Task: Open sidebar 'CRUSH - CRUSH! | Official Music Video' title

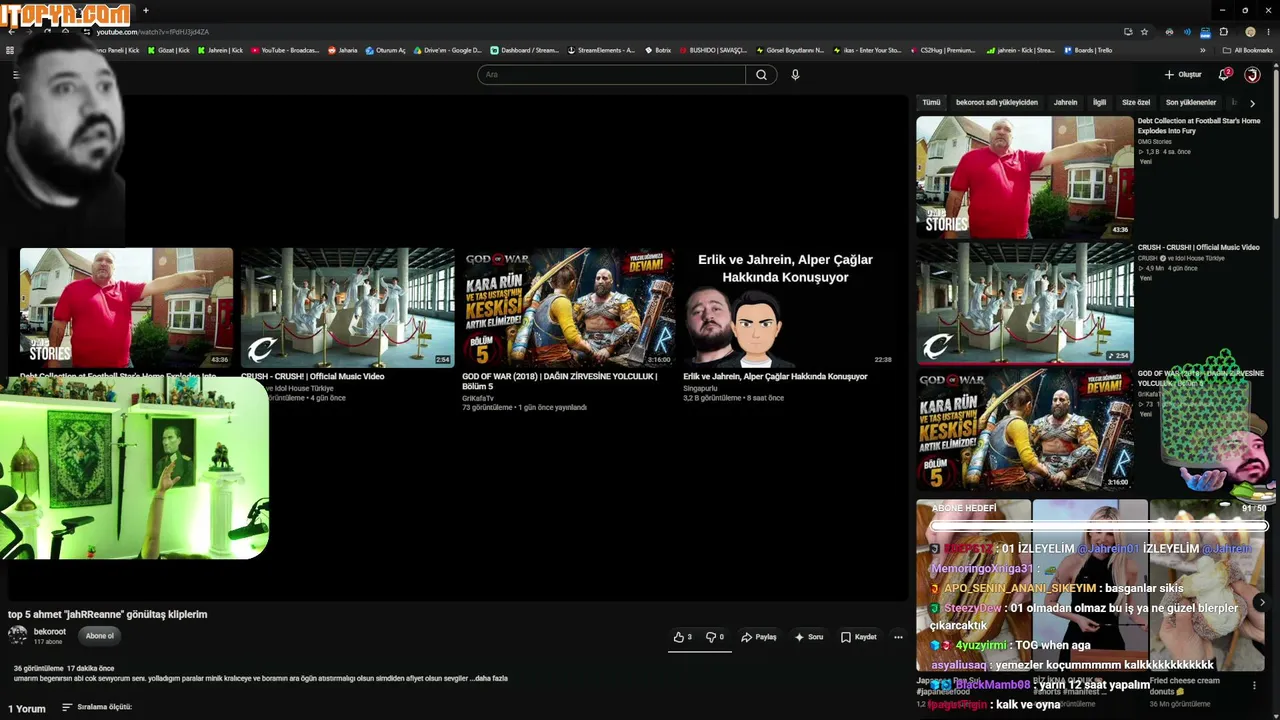Action: click(1198, 247)
